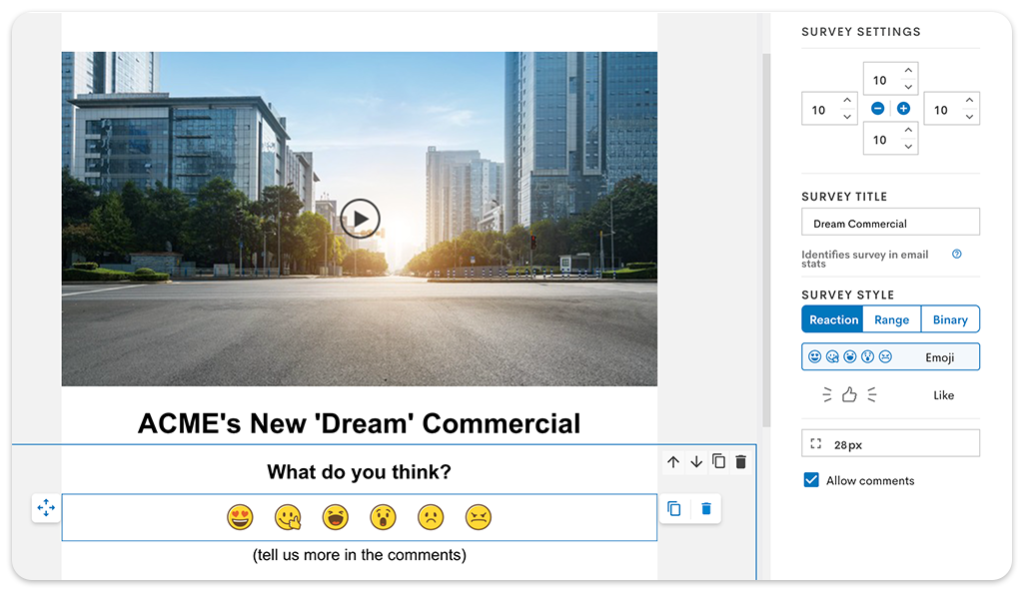Decrease top padding value
1024x594 pixels.
(x=908, y=87)
